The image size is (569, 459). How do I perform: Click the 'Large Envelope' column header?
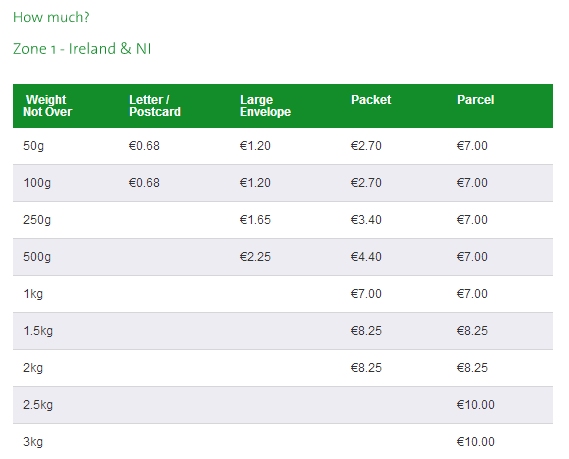pos(265,106)
